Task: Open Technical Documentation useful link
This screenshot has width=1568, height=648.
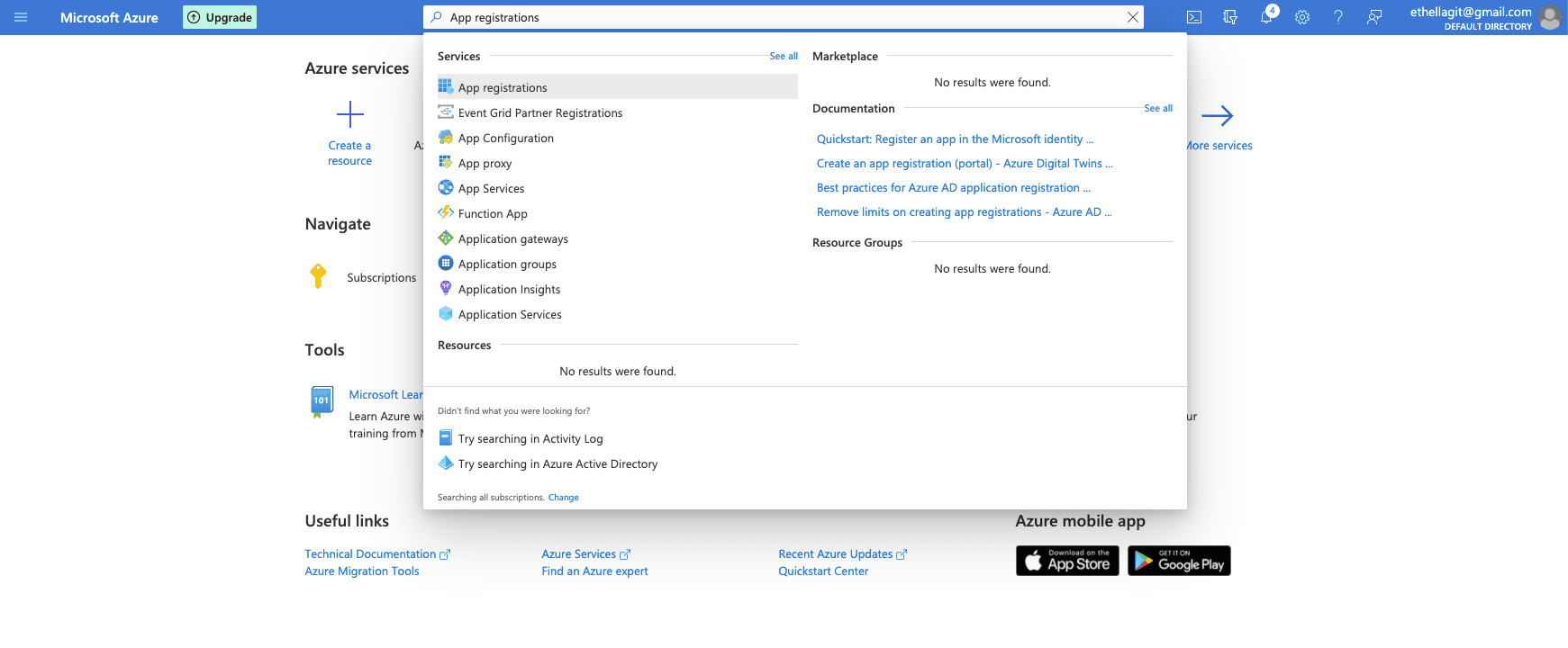Action: [x=377, y=553]
